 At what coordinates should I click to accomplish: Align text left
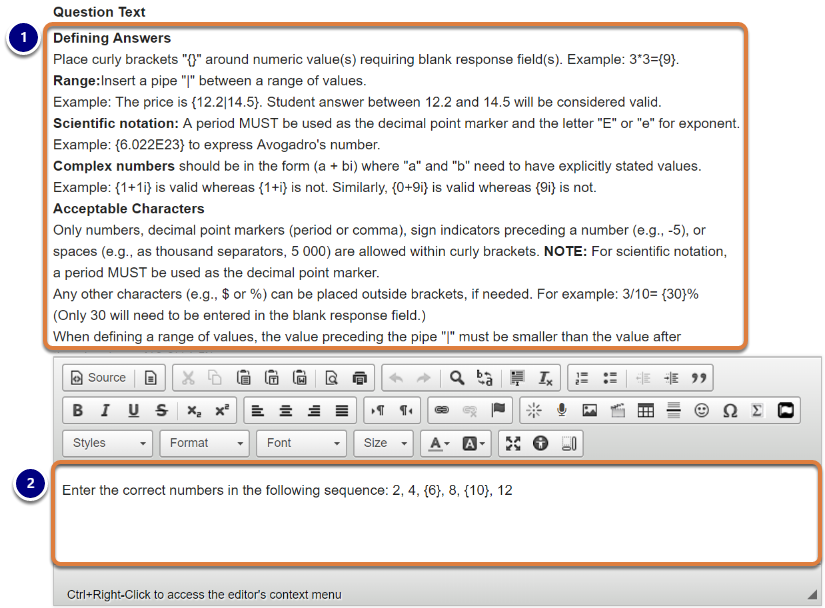pos(258,410)
